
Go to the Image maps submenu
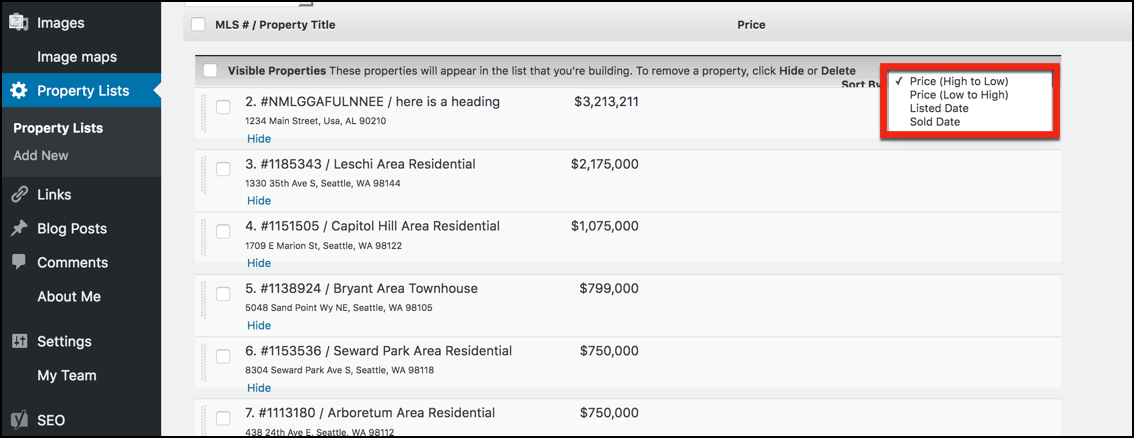(x=77, y=57)
